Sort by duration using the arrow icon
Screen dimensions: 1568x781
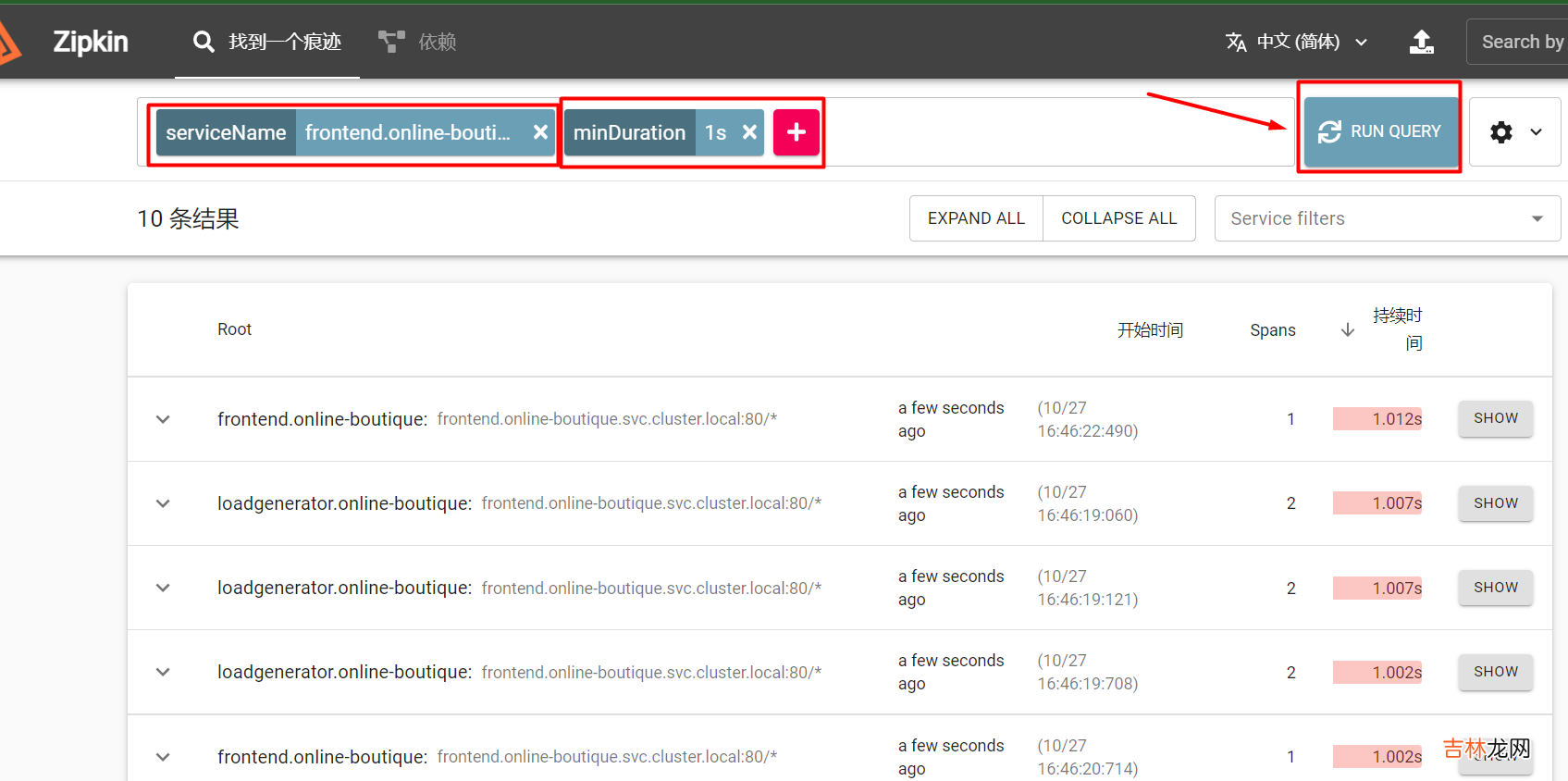pos(1348,330)
